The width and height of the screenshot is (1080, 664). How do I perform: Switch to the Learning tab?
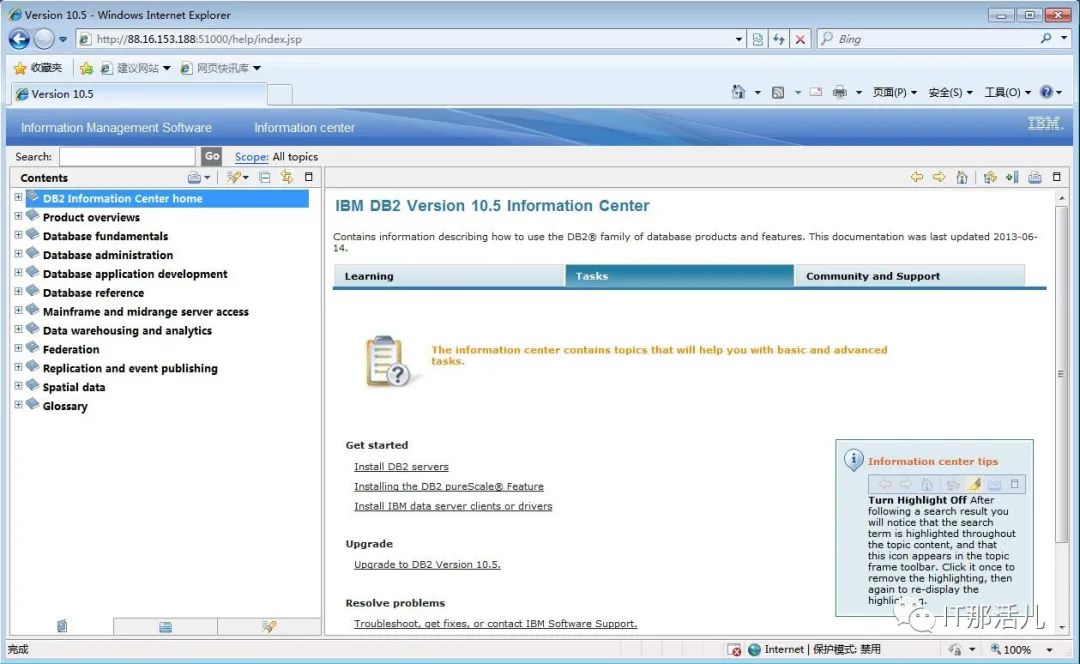pos(448,276)
